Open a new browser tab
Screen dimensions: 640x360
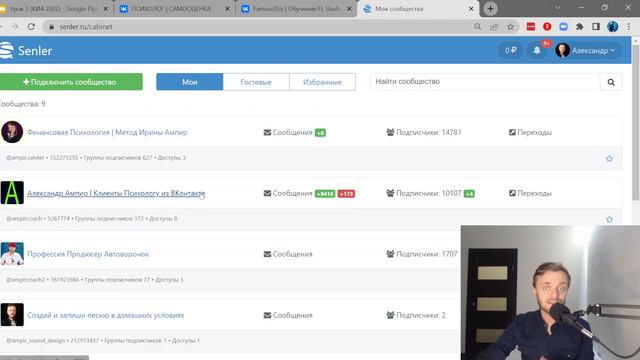coord(490,9)
